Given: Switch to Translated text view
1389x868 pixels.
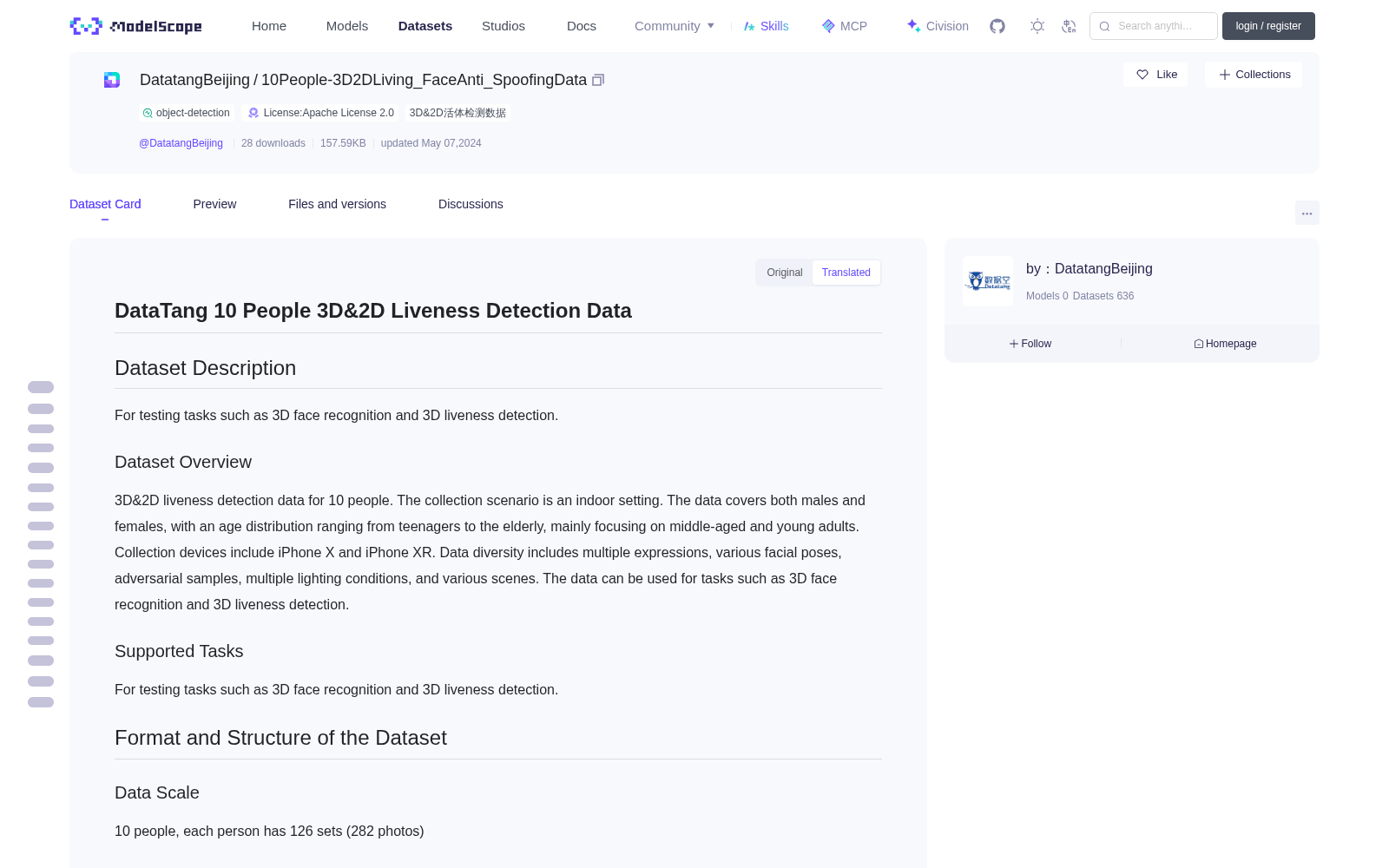Looking at the screenshot, I should [846, 273].
